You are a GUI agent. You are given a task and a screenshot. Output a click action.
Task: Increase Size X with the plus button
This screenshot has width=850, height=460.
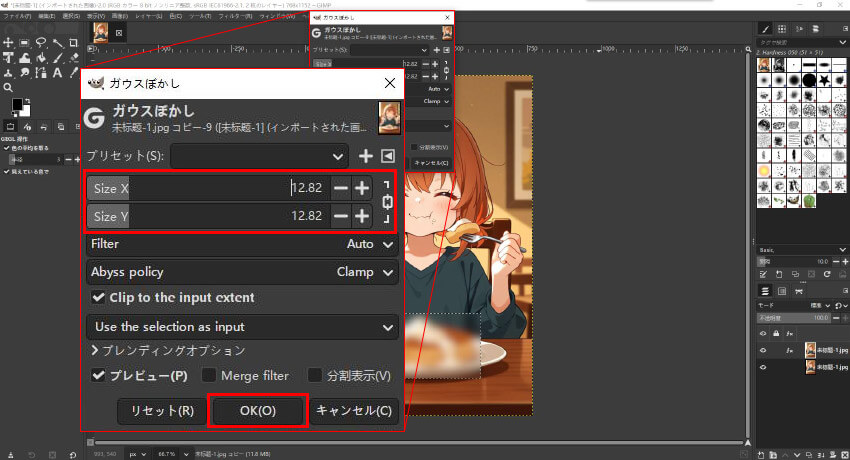point(362,188)
